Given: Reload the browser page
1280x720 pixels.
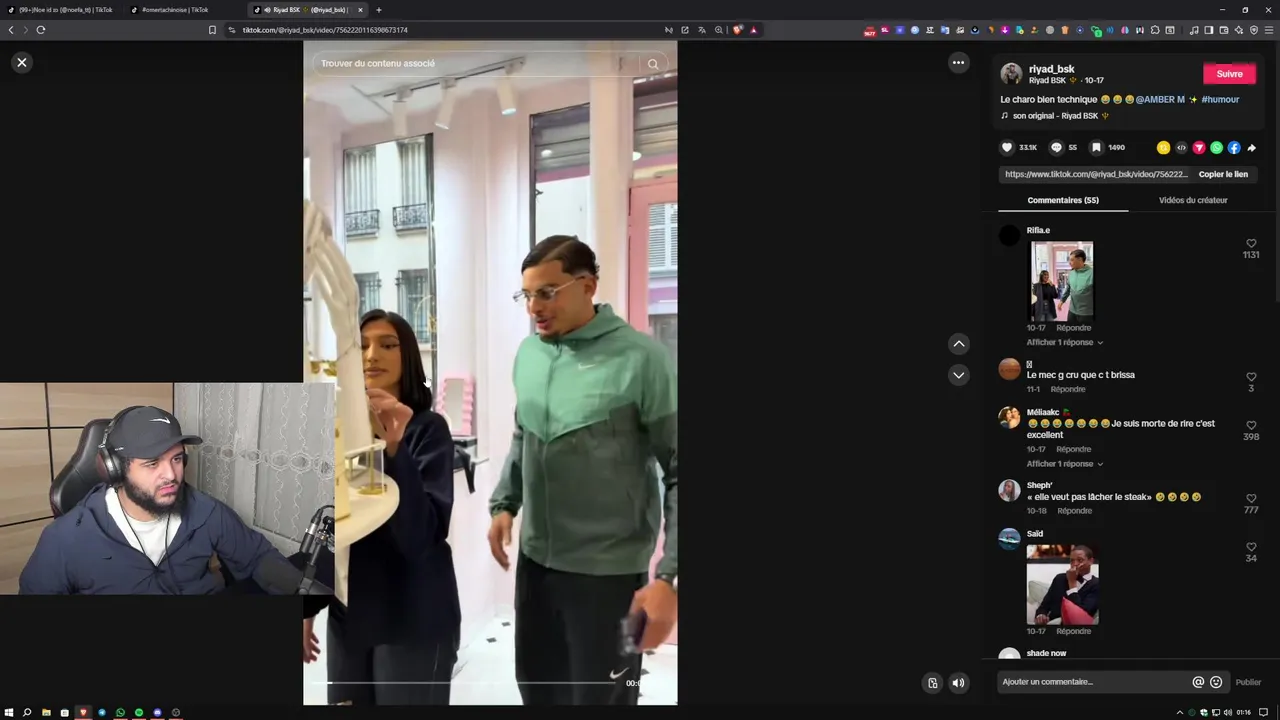Looking at the screenshot, I should (x=41, y=30).
